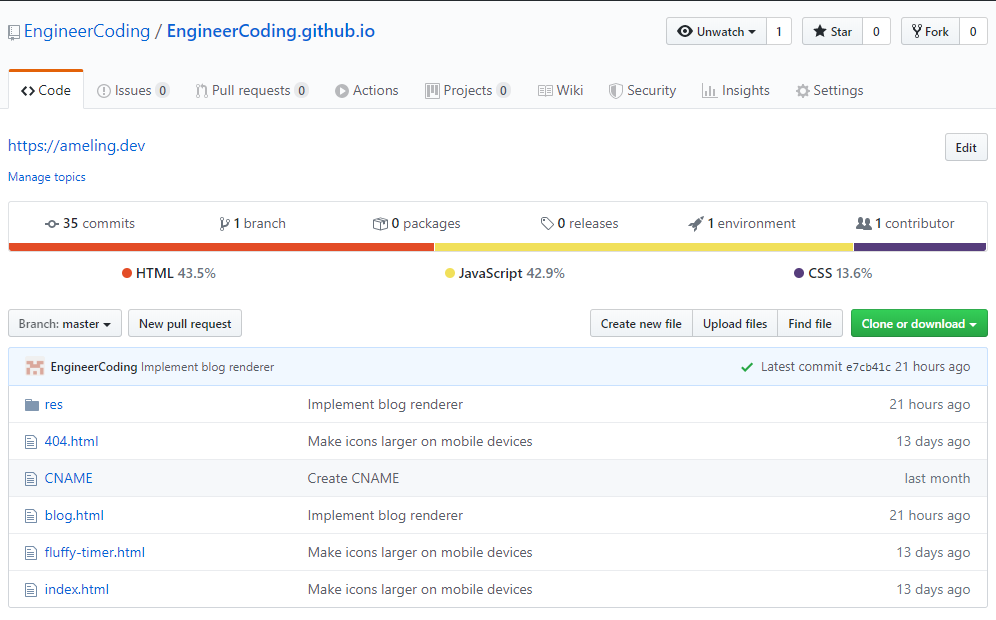Image resolution: width=996 pixels, height=620 pixels.
Task: Go to the Insights tab
Action: click(x=736, y=91)
